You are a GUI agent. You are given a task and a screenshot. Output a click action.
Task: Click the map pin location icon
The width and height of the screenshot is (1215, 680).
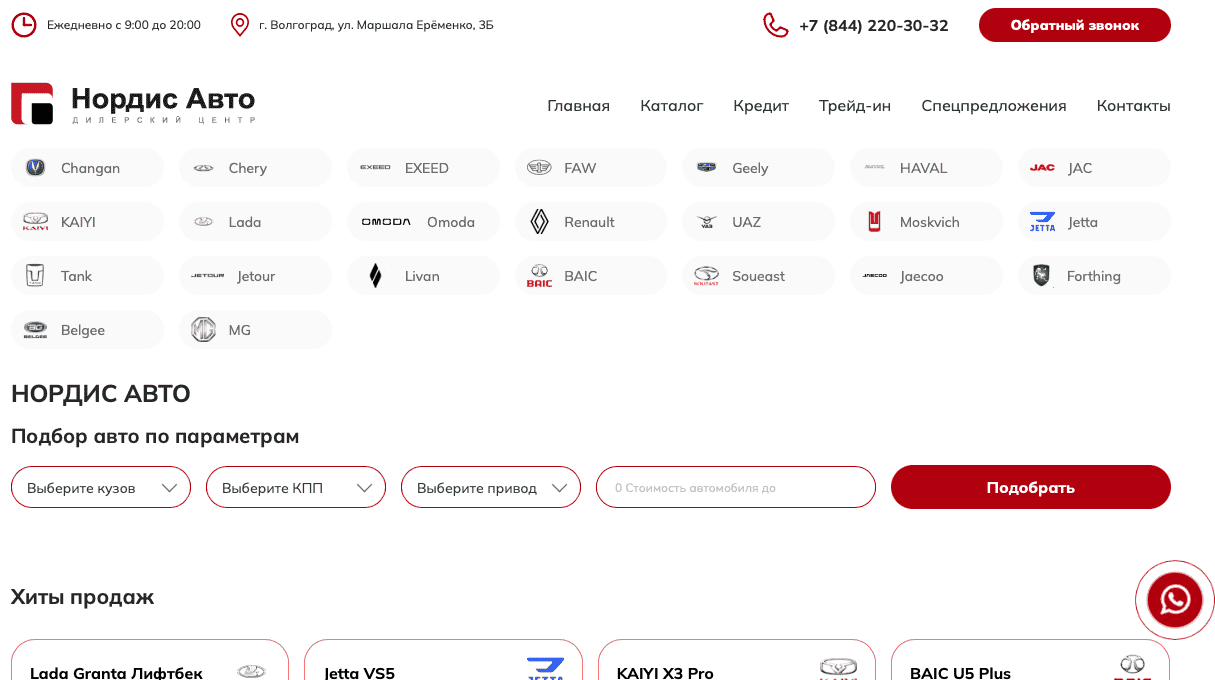239,25
